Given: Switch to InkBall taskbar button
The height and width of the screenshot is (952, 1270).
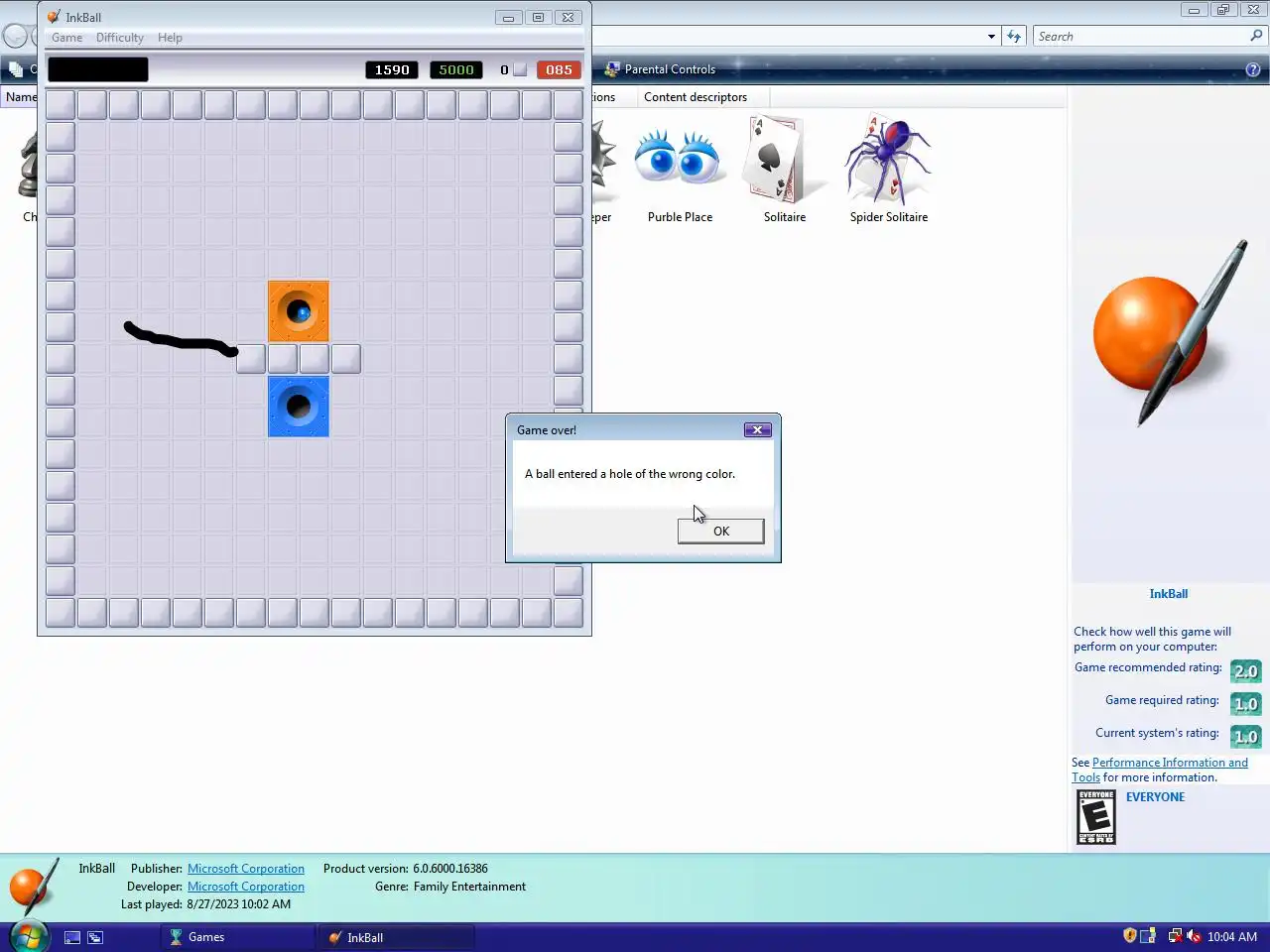Looking at the screenshot, I should tap(395, 937).
